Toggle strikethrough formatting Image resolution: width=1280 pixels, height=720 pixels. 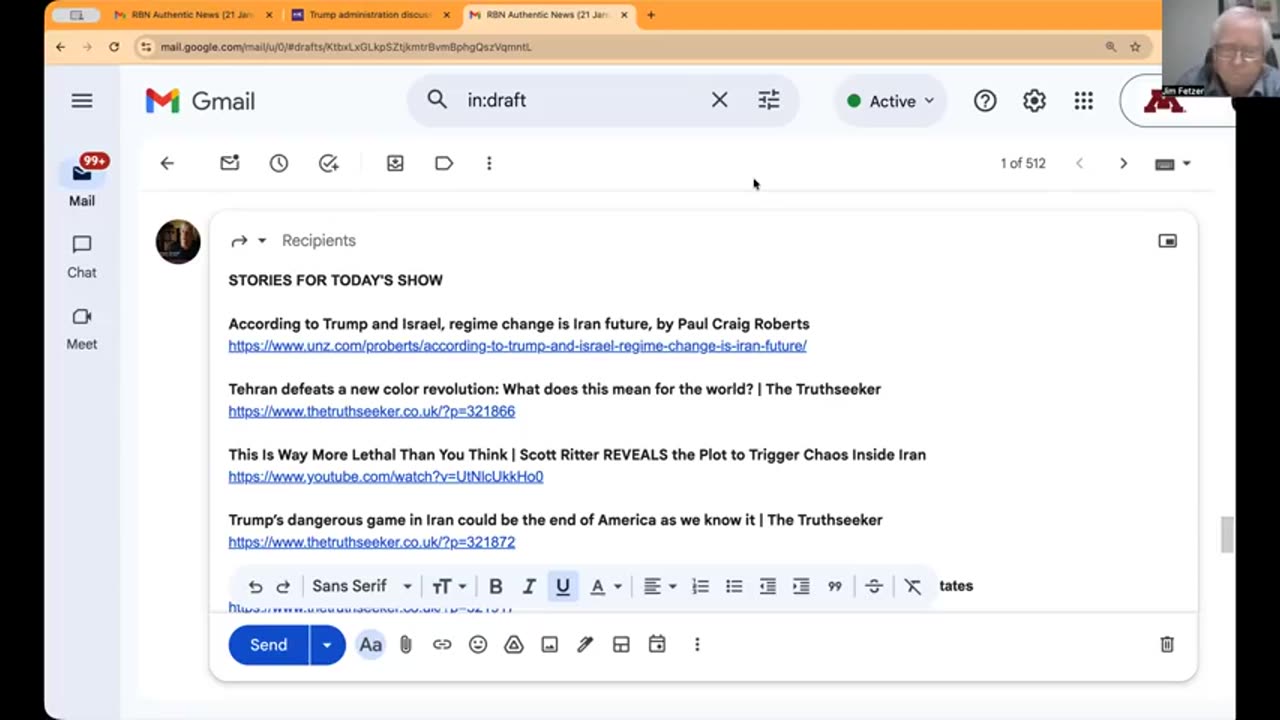click(x=874, y=587)
